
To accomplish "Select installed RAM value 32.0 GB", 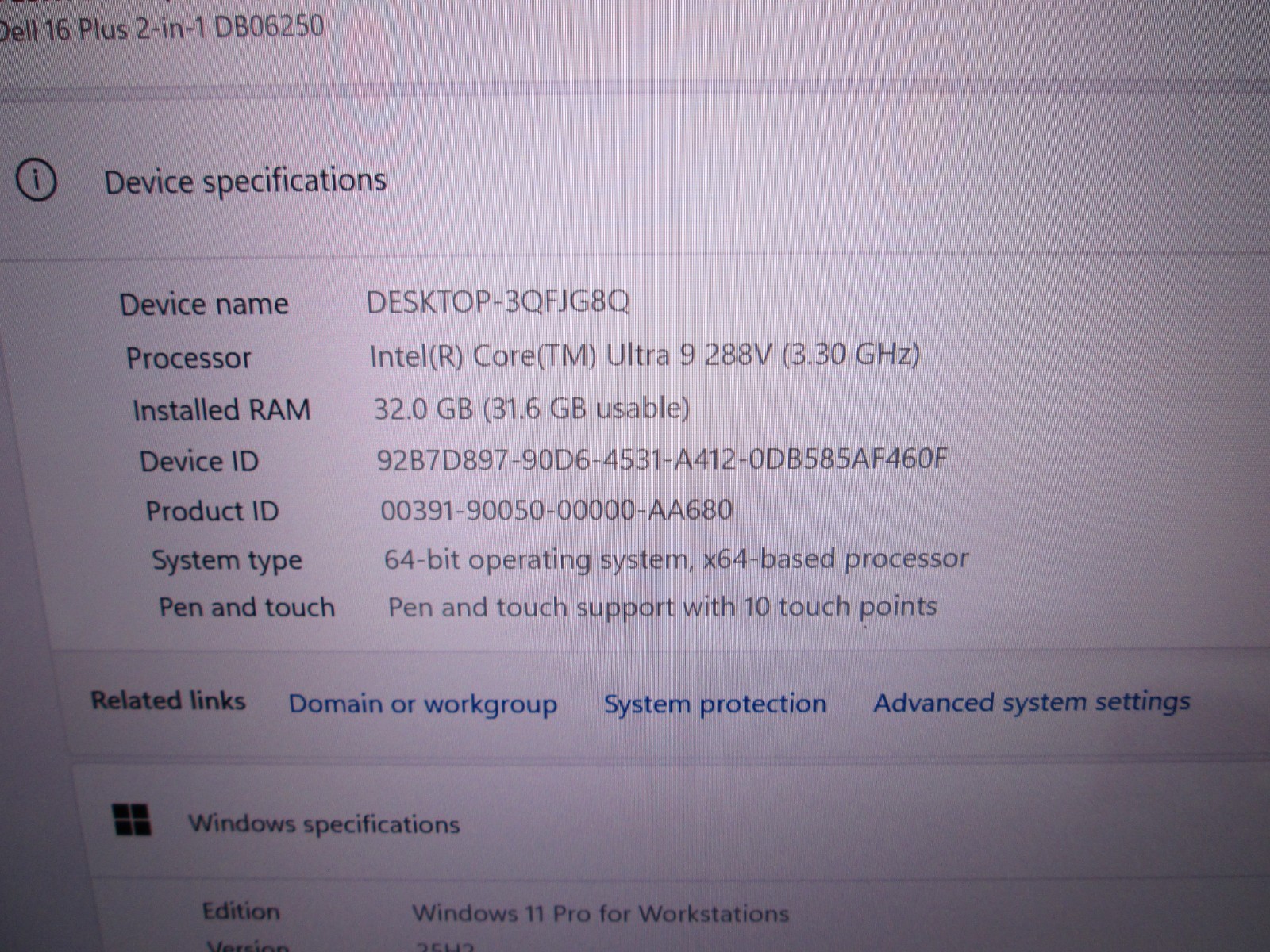I will (x=531, y=408).
